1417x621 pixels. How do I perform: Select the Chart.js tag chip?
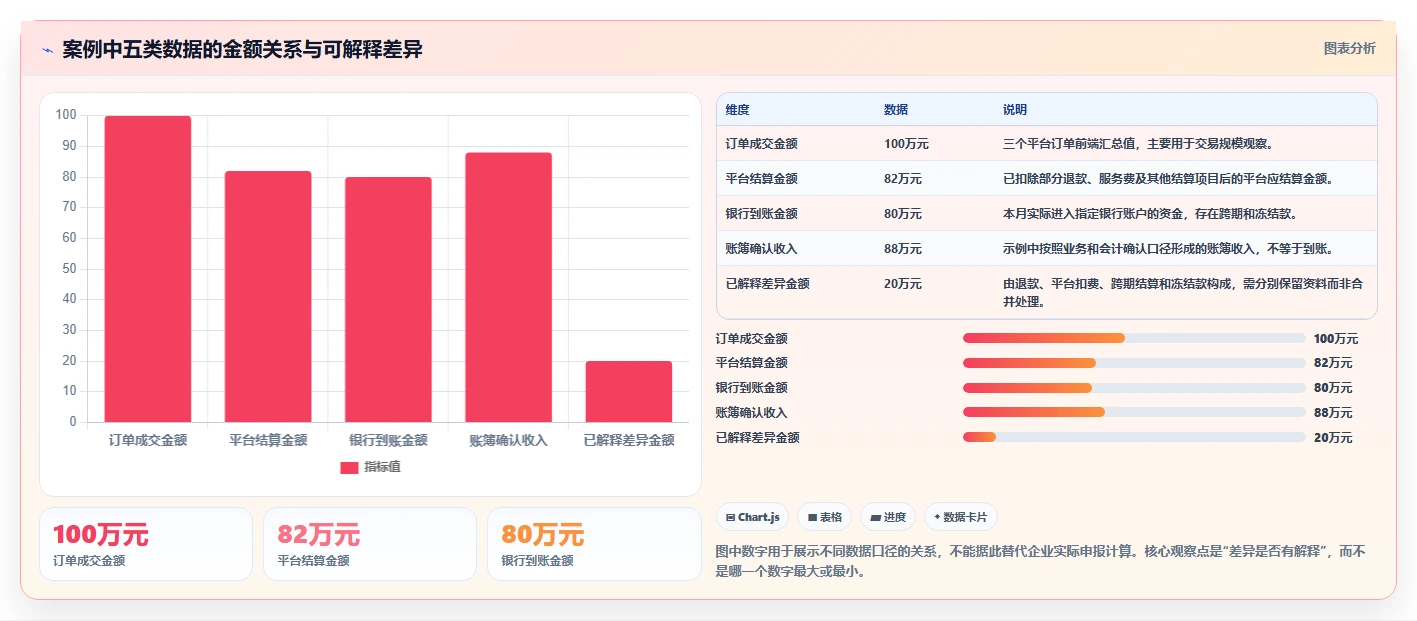pyautogui.click(x=752, y=517)
